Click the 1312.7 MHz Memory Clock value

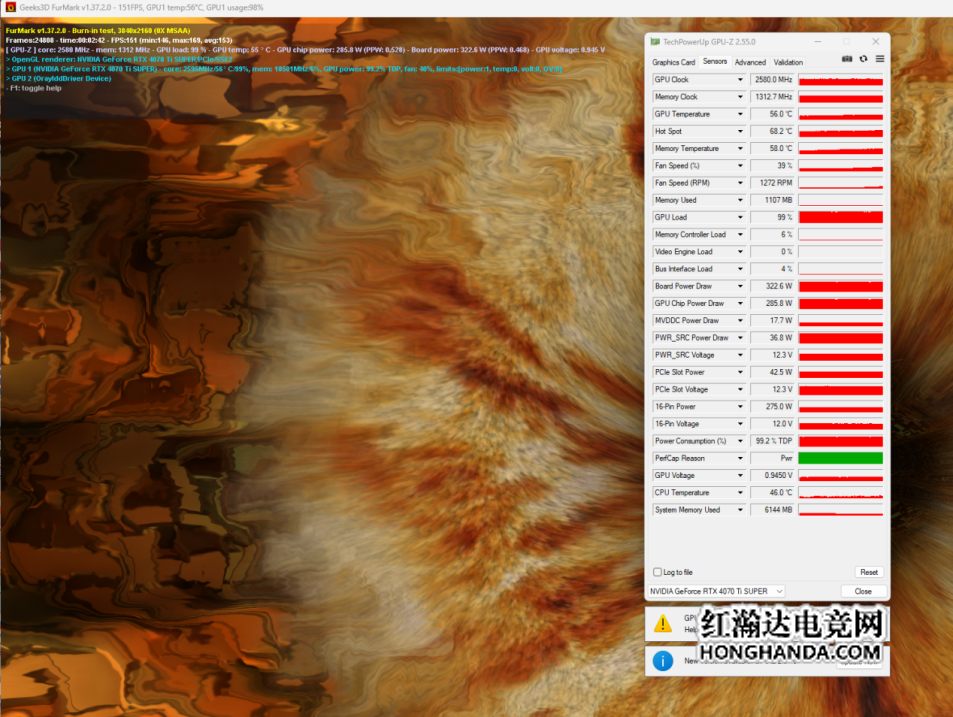click(772, 97)
